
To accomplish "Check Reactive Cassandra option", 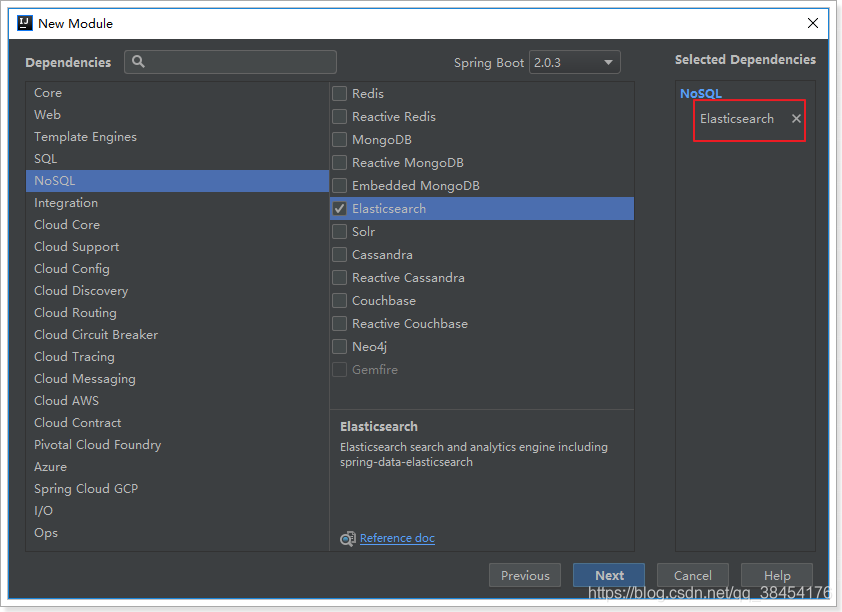I will [339, 278].
